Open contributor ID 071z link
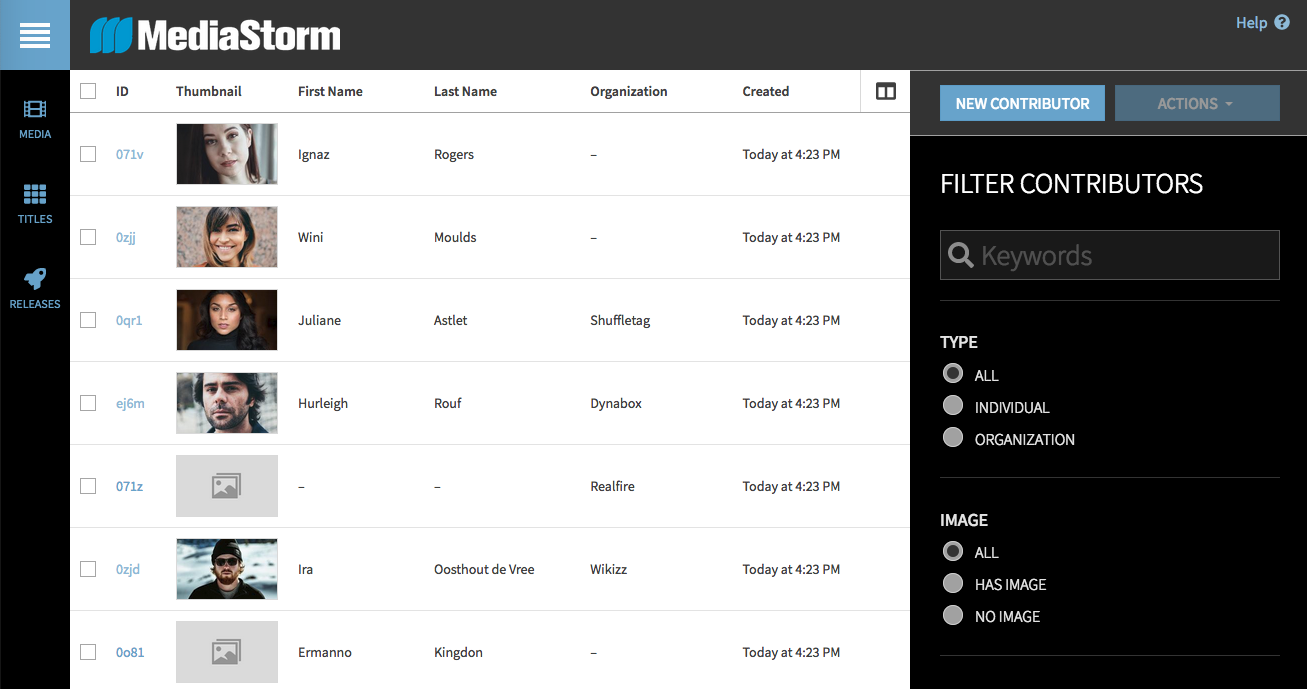 tap(129, 486)
